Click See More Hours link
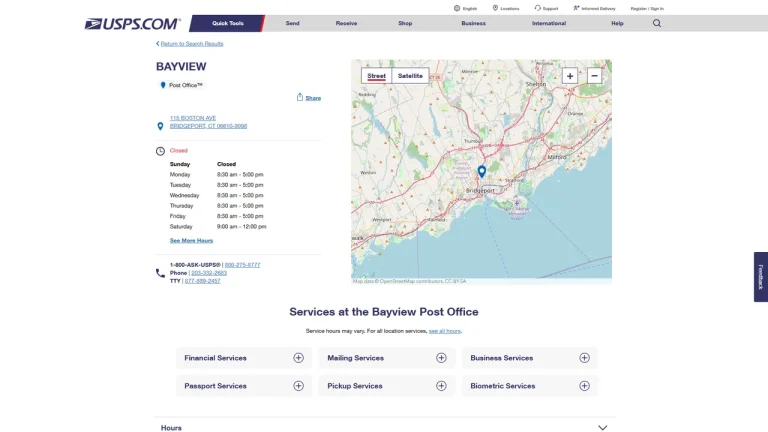 191,240
